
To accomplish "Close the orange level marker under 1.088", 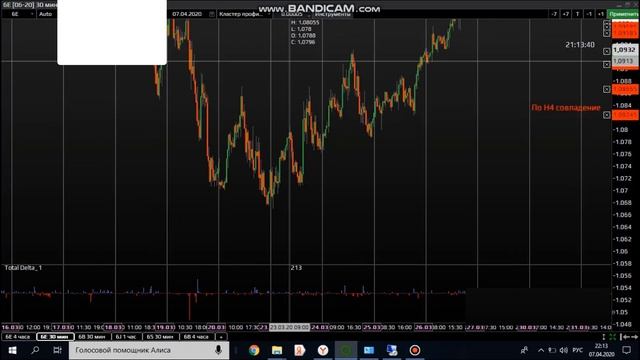I will (x=607, y=89).
